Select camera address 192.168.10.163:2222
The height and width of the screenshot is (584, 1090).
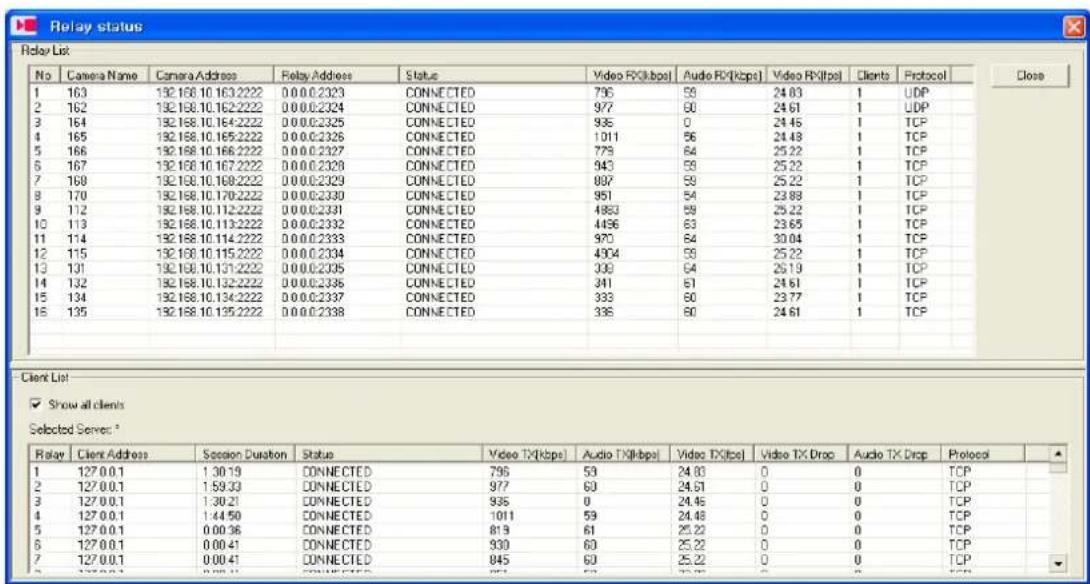(x=209, y=92)
